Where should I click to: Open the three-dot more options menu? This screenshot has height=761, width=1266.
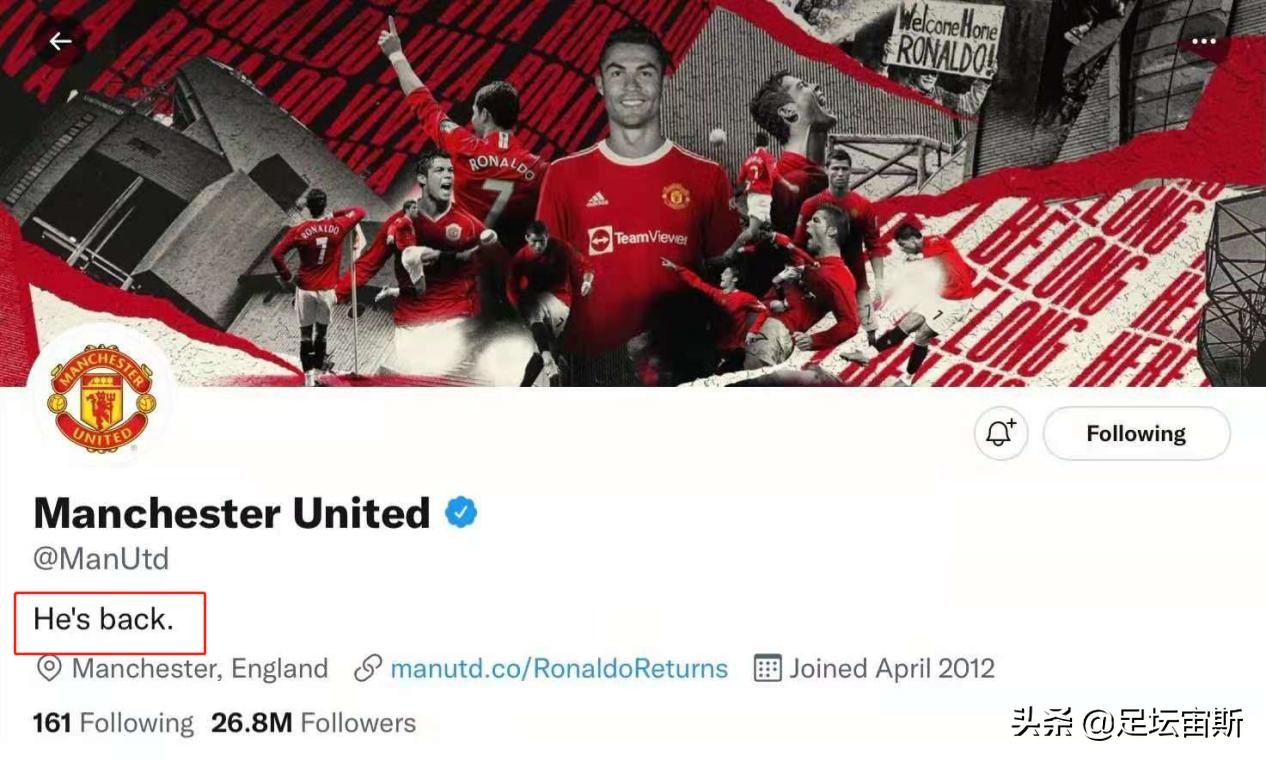pos(1204,41)
